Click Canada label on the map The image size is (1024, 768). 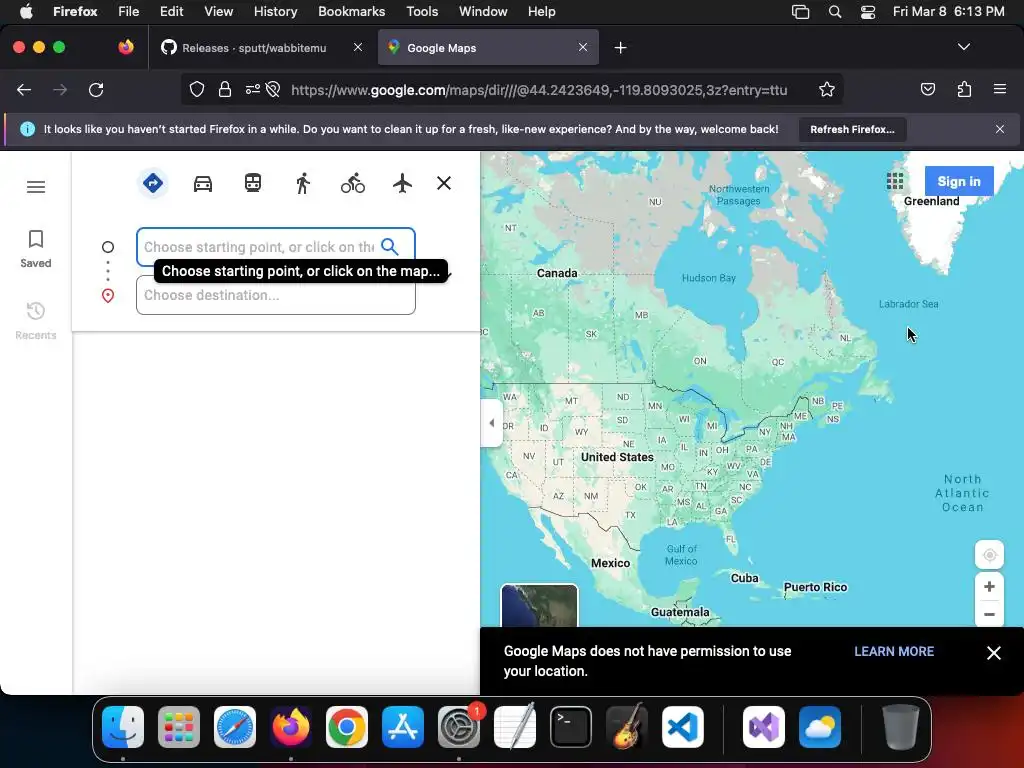point(557,273)
